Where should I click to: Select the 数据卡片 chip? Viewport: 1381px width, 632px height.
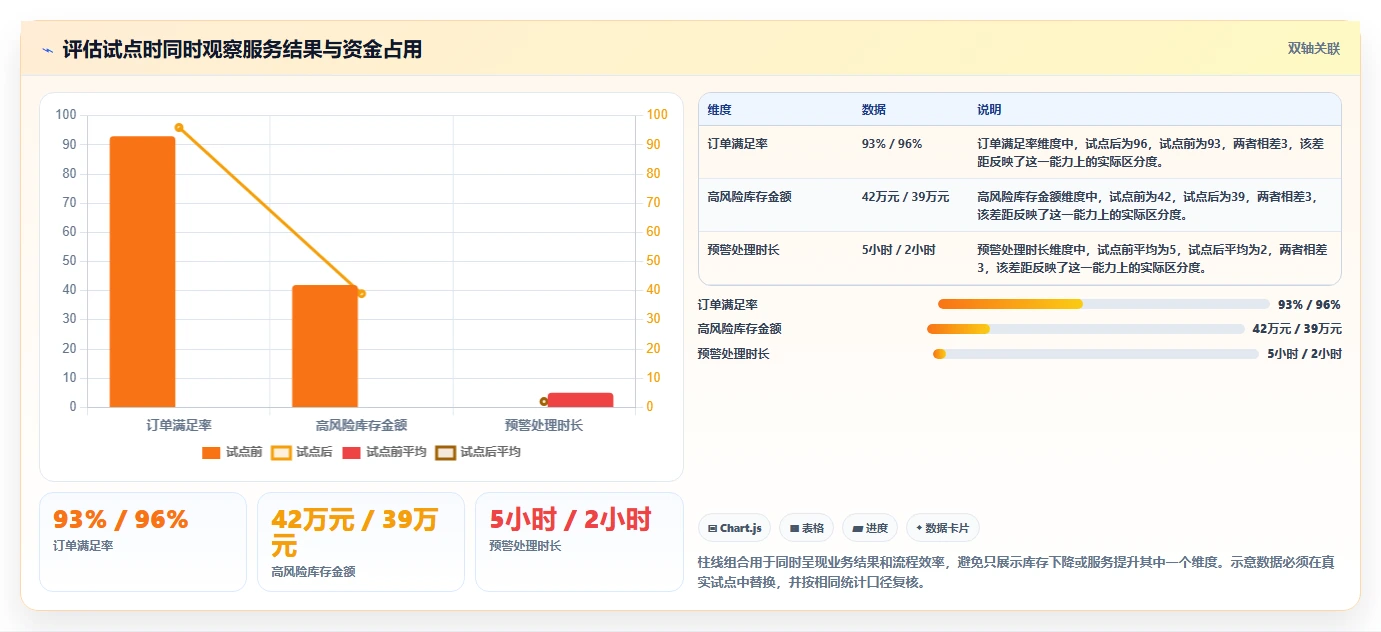click(x=943, y=528)
